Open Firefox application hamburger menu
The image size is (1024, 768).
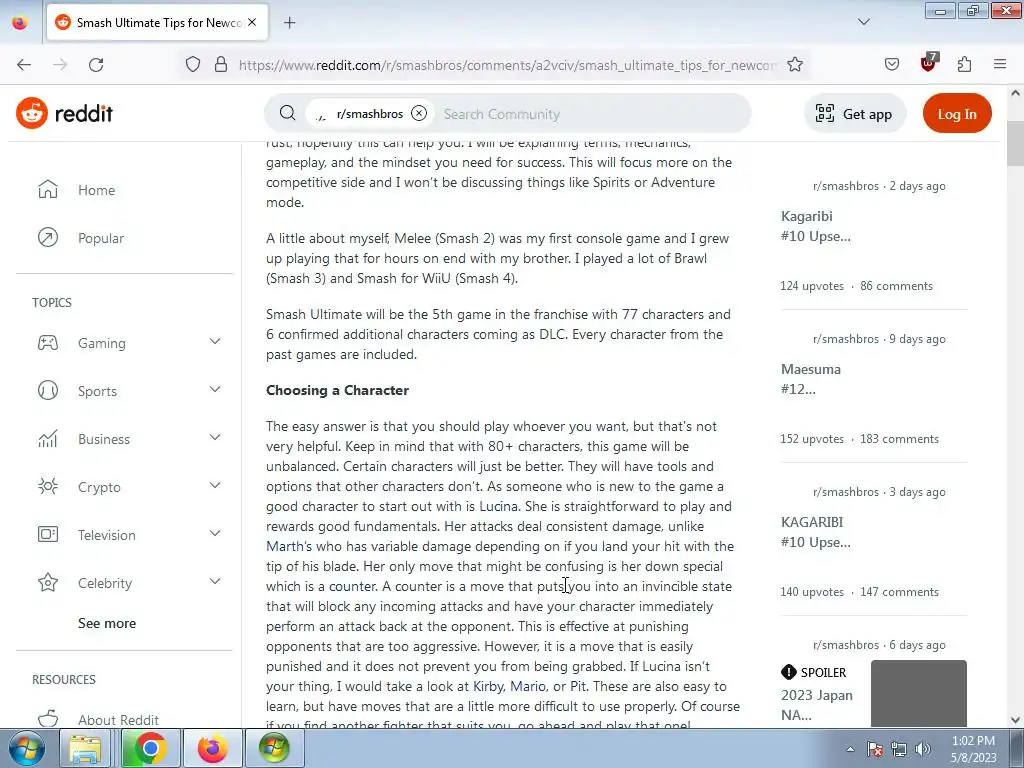[1000, 65]
